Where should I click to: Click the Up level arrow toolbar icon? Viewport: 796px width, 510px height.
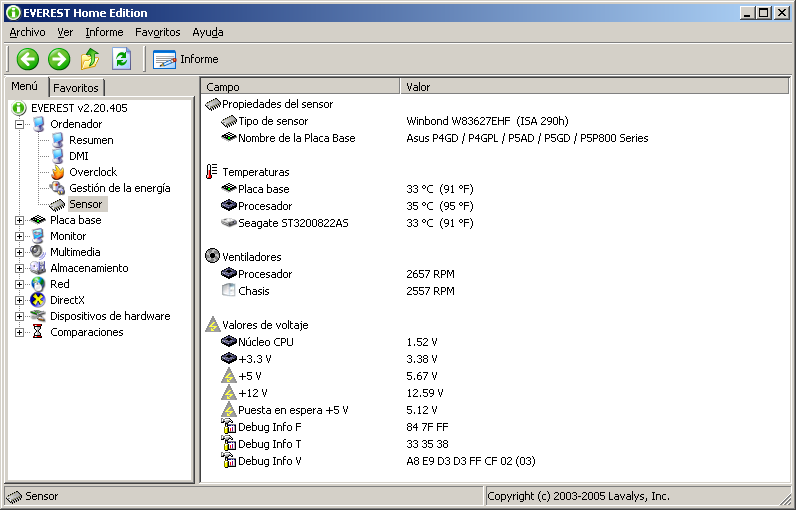(x=90, y=59)
